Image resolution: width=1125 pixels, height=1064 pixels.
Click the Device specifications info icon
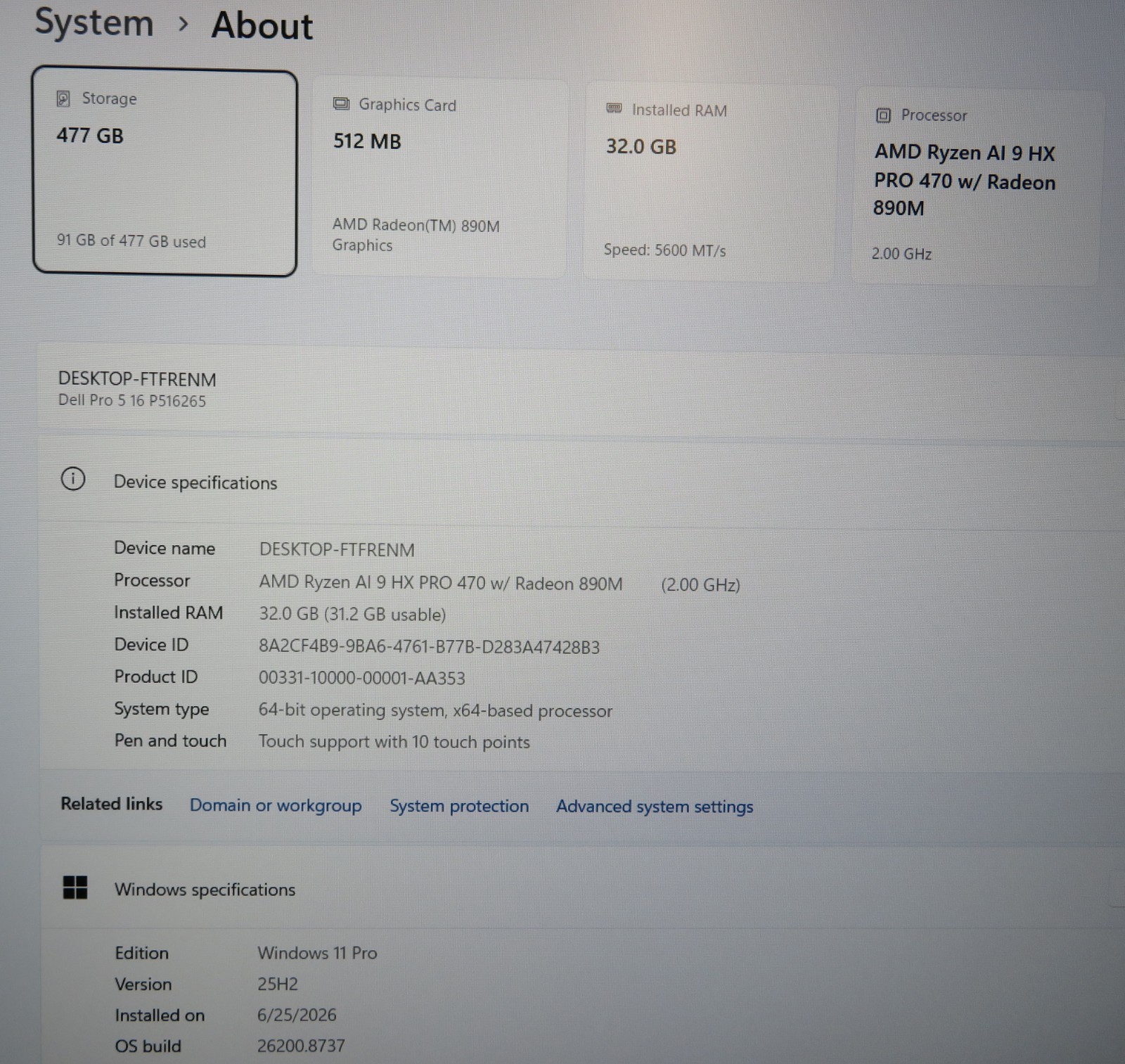(x=73, y=480)
